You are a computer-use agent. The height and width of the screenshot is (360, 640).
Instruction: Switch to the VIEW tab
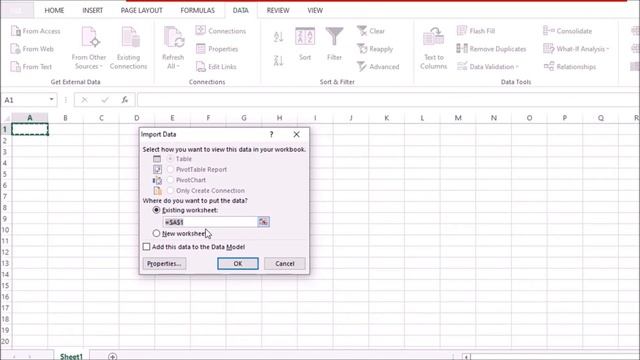pos(315,11)
